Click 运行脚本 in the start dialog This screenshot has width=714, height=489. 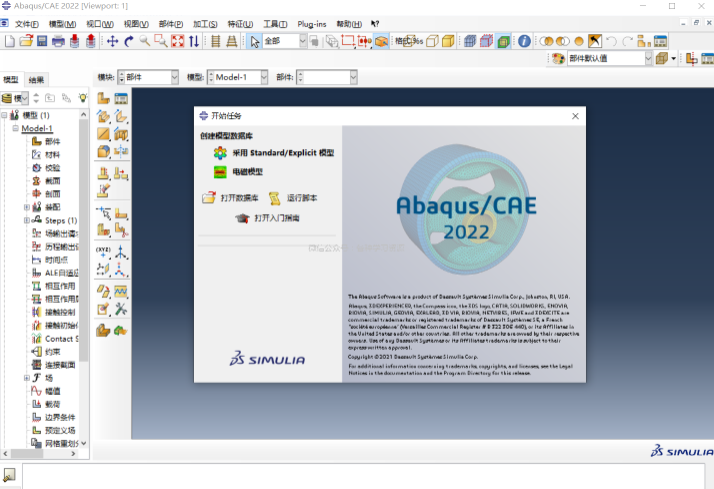(301, 198)
